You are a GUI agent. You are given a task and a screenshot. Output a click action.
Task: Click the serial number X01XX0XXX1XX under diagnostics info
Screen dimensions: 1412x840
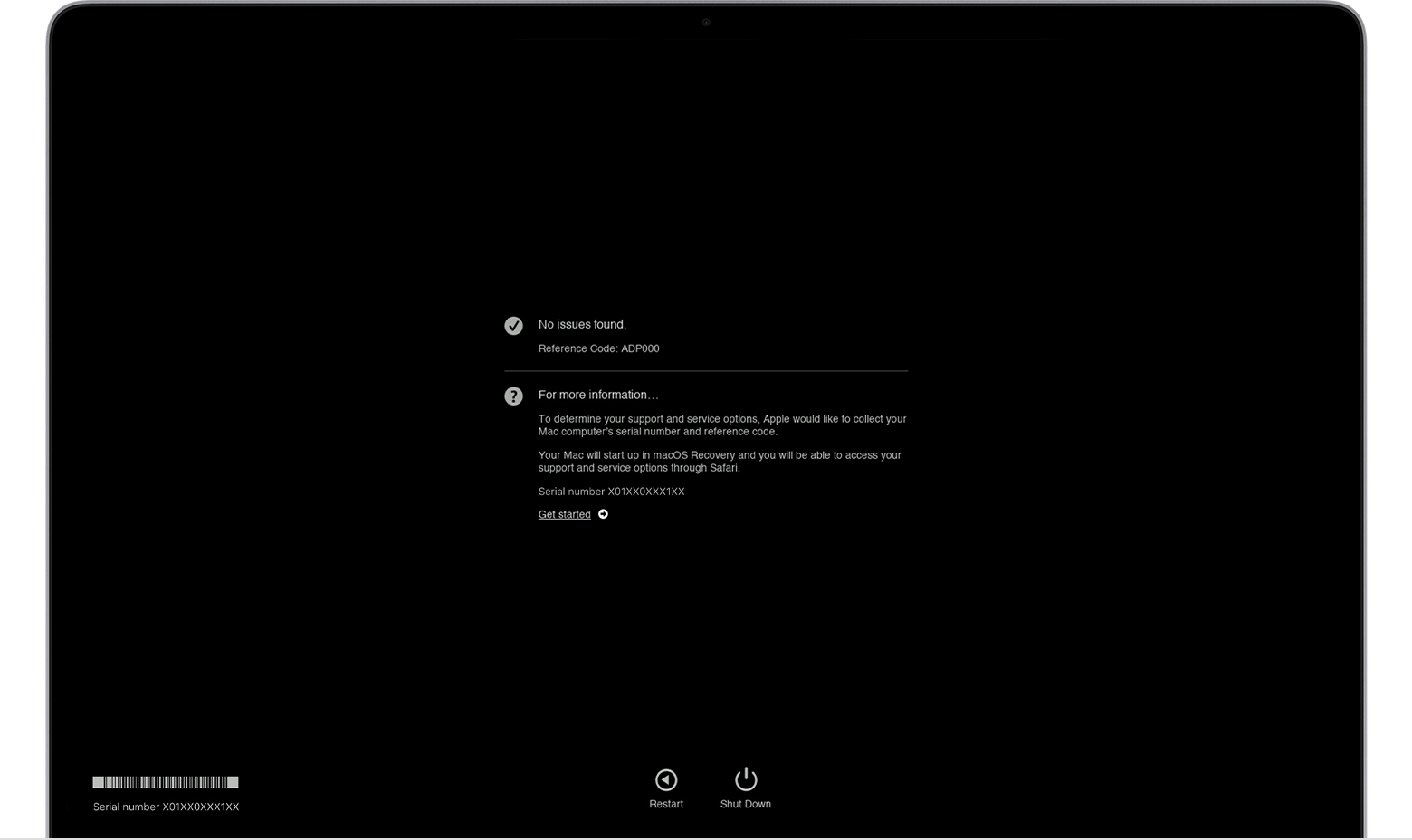(x=611, y=492)
